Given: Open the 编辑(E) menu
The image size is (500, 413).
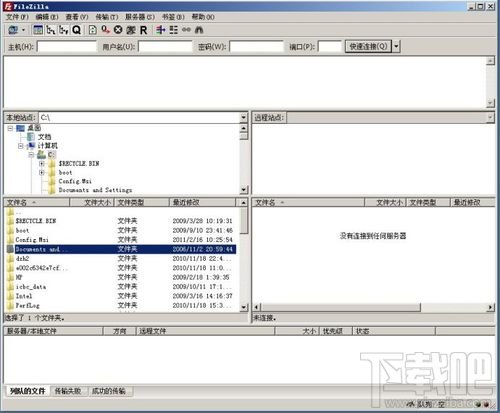Looking at the screenshot, I should [x=47, y=17].
